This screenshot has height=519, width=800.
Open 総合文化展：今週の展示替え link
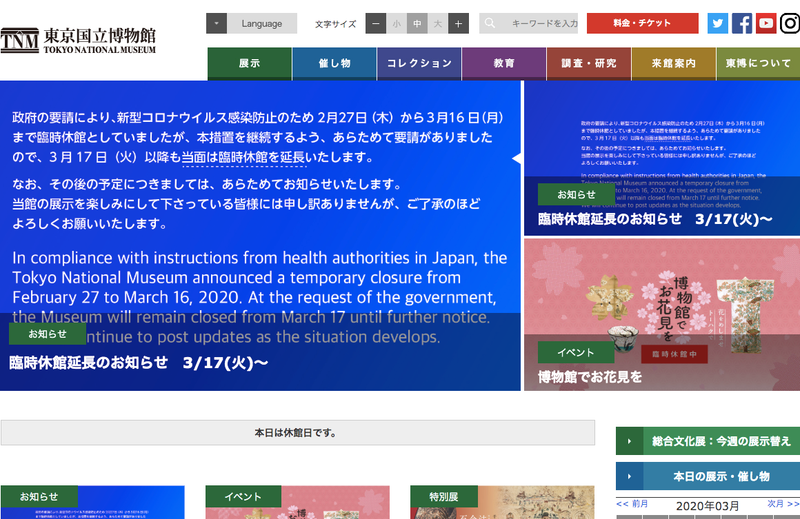[720, 441]
